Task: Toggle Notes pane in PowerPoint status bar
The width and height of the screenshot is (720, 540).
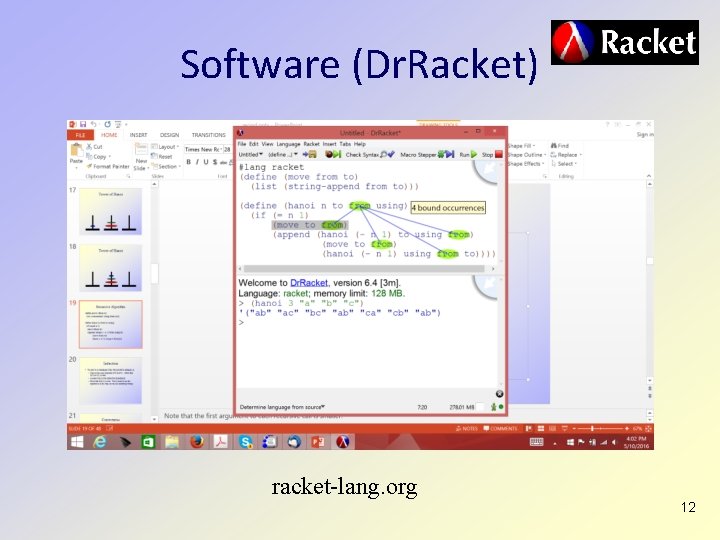Action: tap(467, 428)
